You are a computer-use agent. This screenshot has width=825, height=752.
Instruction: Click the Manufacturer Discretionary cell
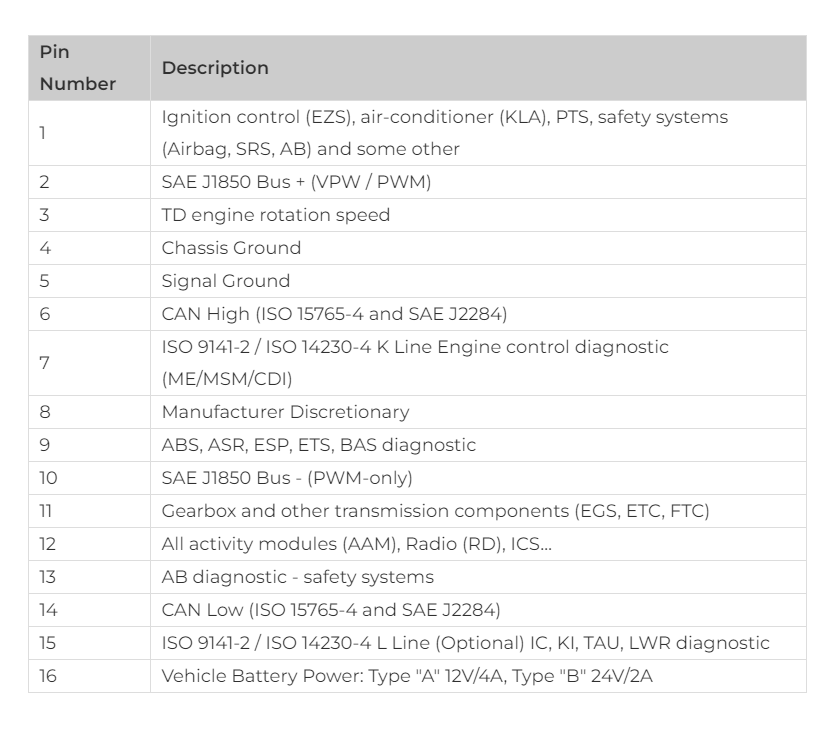478,412
